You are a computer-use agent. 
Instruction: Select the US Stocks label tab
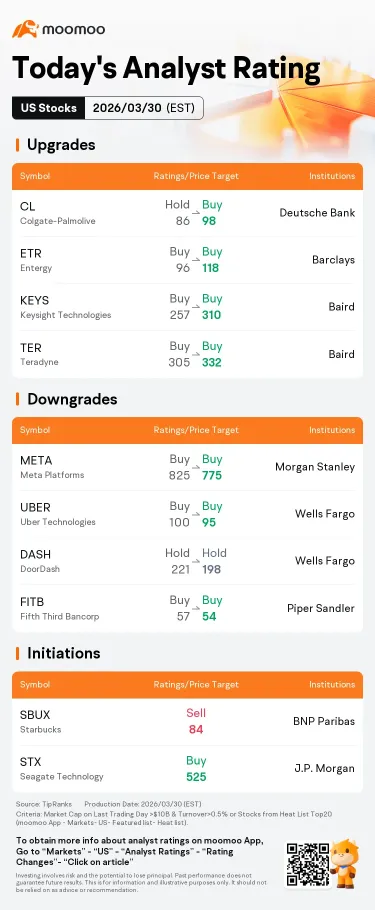[49, 108]
